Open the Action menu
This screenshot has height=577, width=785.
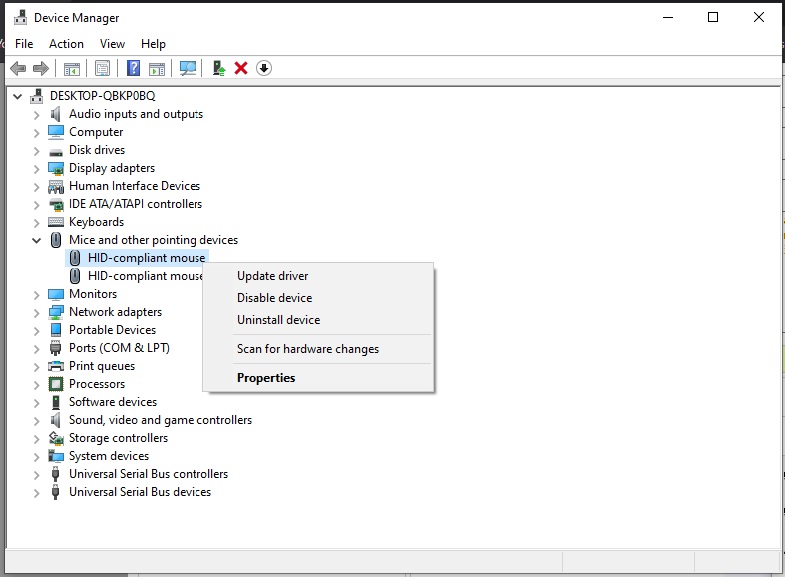coord(66,44)
